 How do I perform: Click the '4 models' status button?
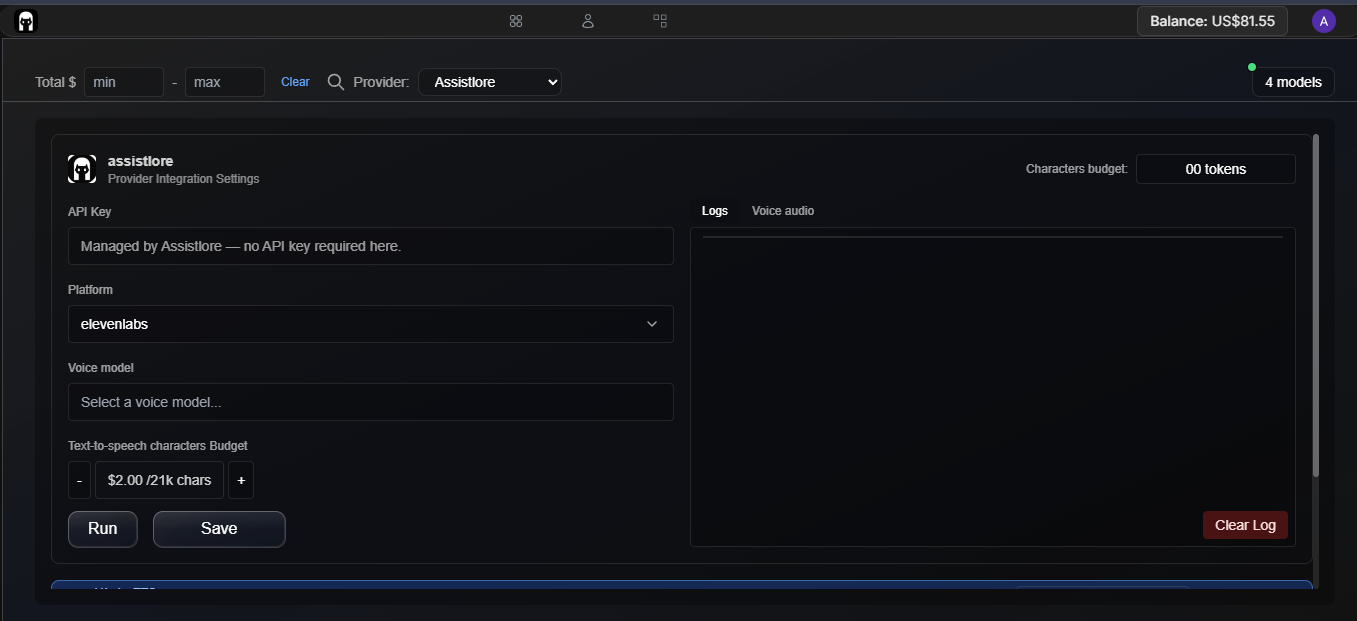click(x=1293, y=82)
